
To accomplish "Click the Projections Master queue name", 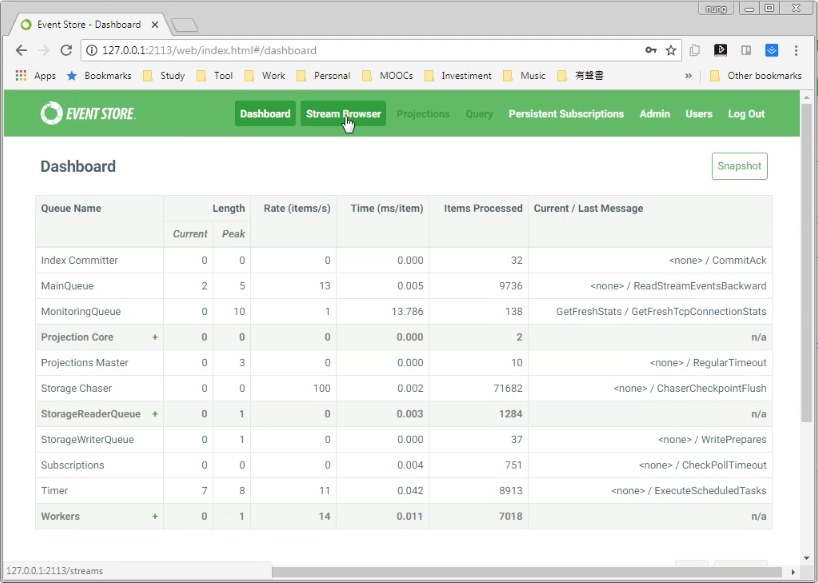I will [x=85, y=362].
